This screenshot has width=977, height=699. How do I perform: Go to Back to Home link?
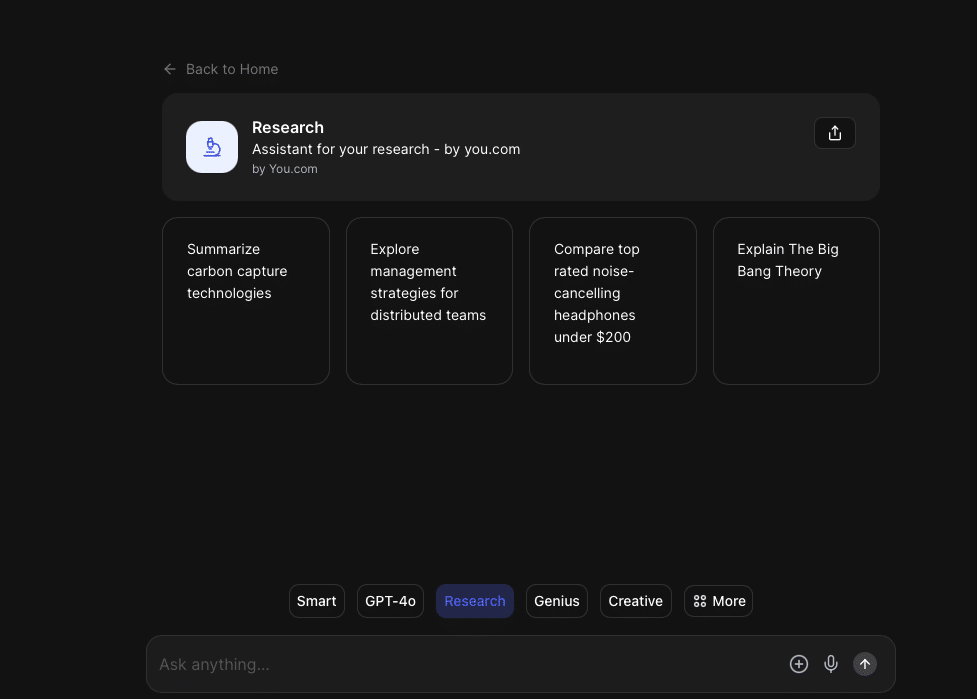click(x=232, y=69)
